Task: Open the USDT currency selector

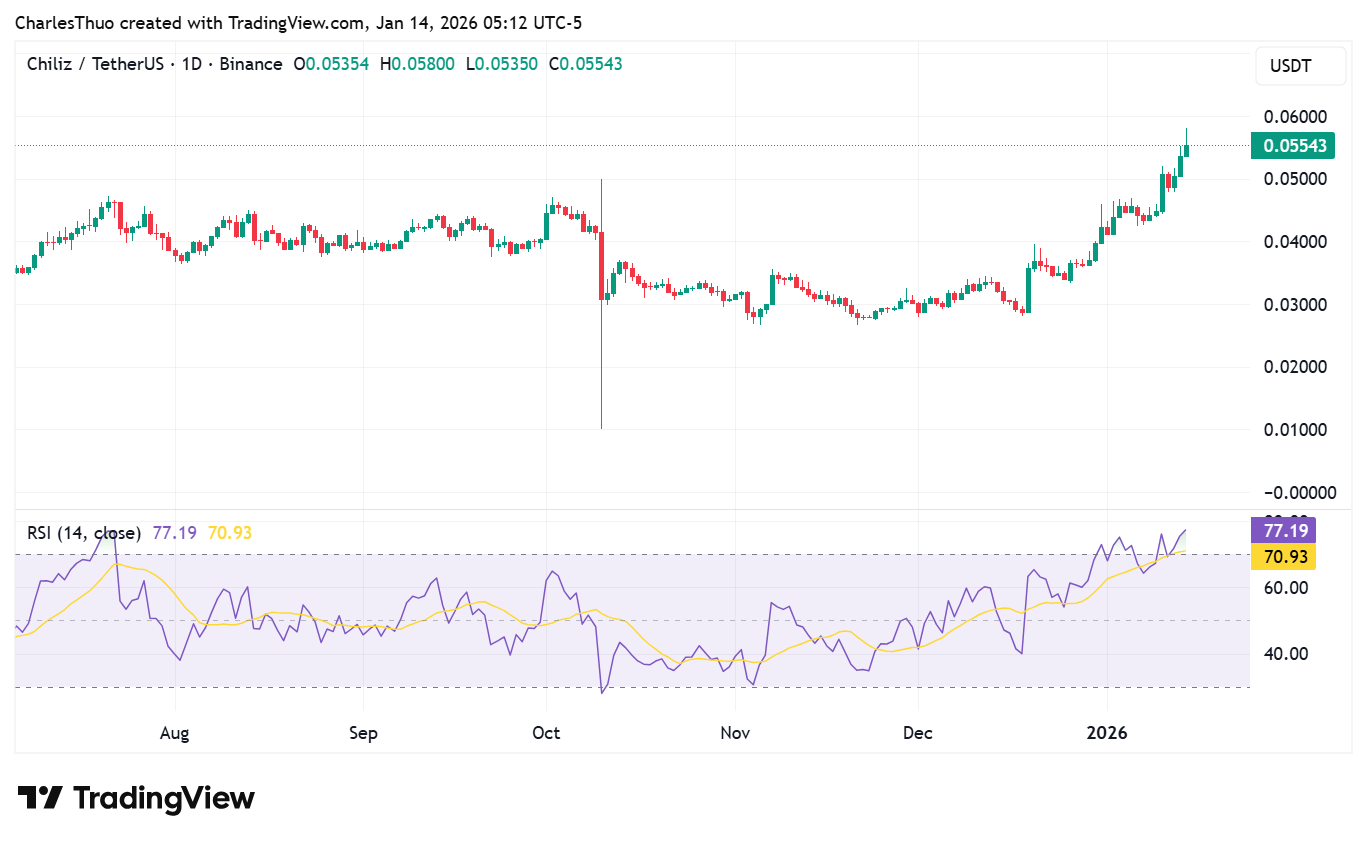Action: 1291,67
